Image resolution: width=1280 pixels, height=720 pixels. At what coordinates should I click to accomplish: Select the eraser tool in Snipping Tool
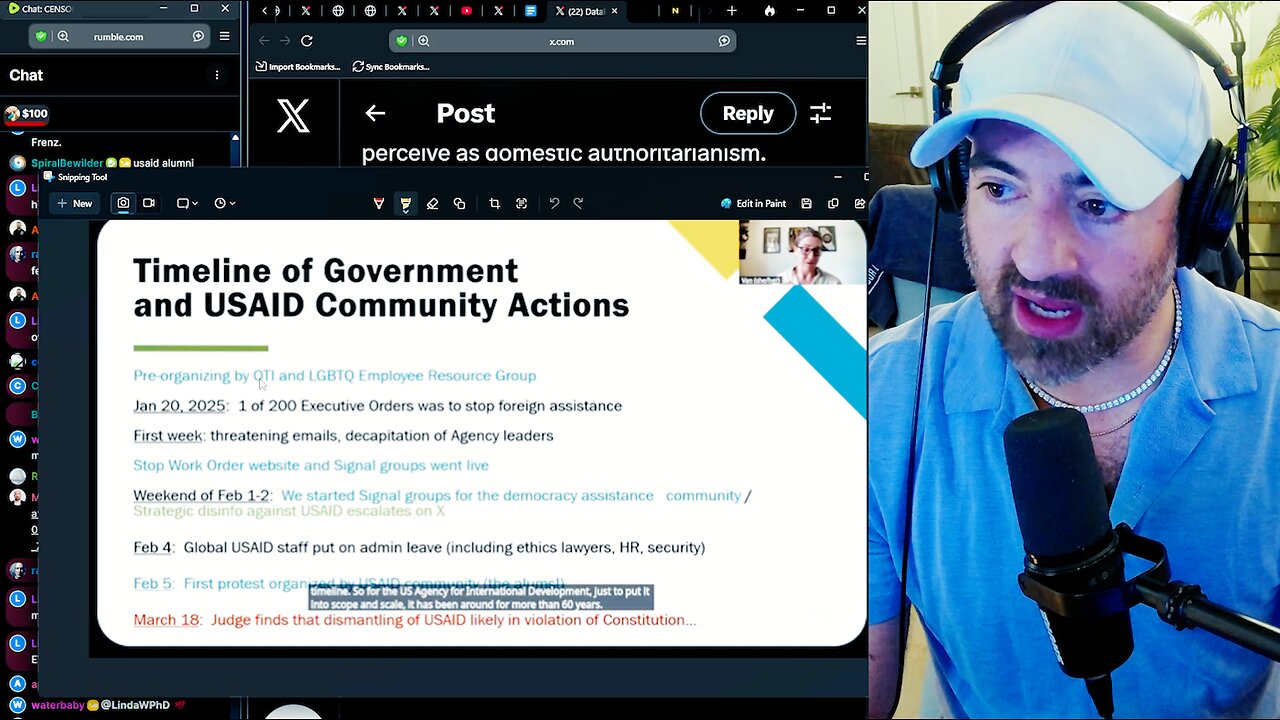click(432, 203)
